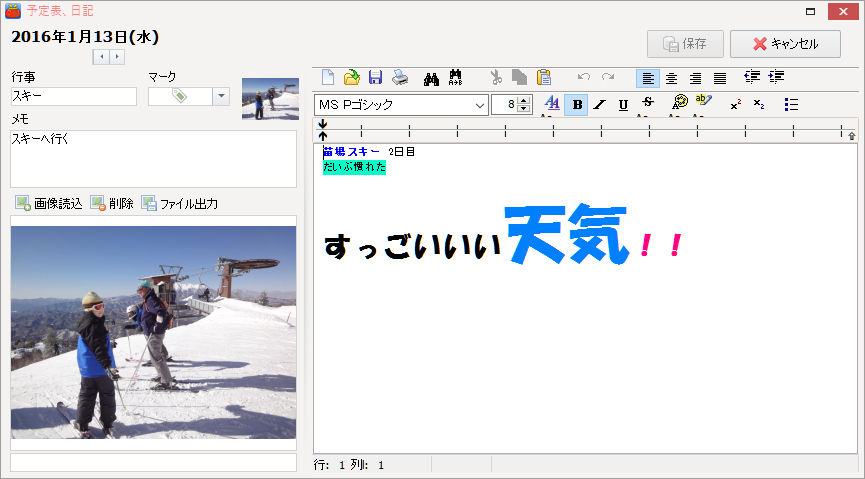
Task: Click the empty field below the photo
Action: click(153, 462)
